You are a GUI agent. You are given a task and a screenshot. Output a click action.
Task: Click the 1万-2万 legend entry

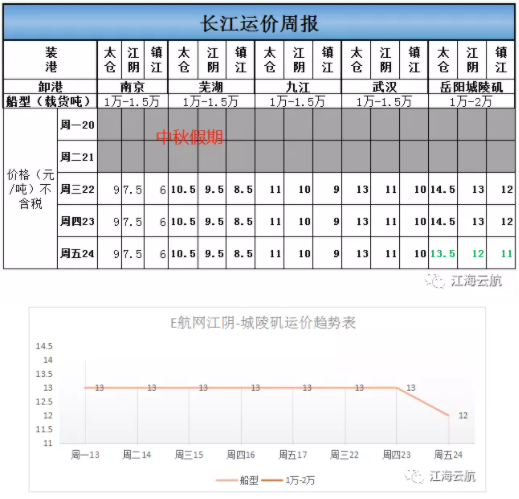(289, 480)
